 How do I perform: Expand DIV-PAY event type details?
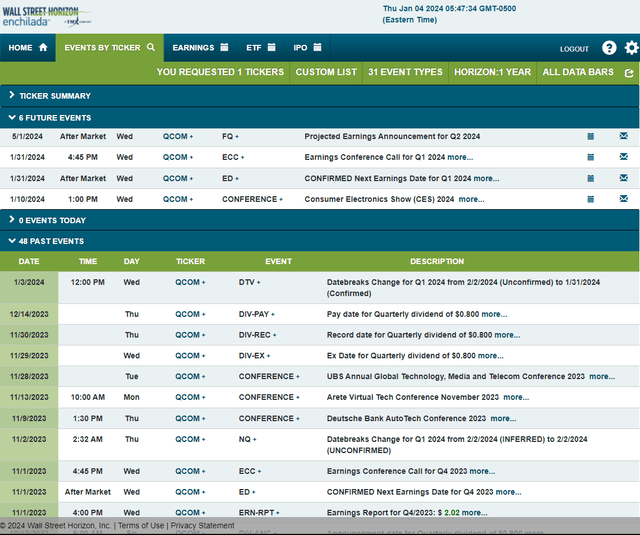point(257,314)
